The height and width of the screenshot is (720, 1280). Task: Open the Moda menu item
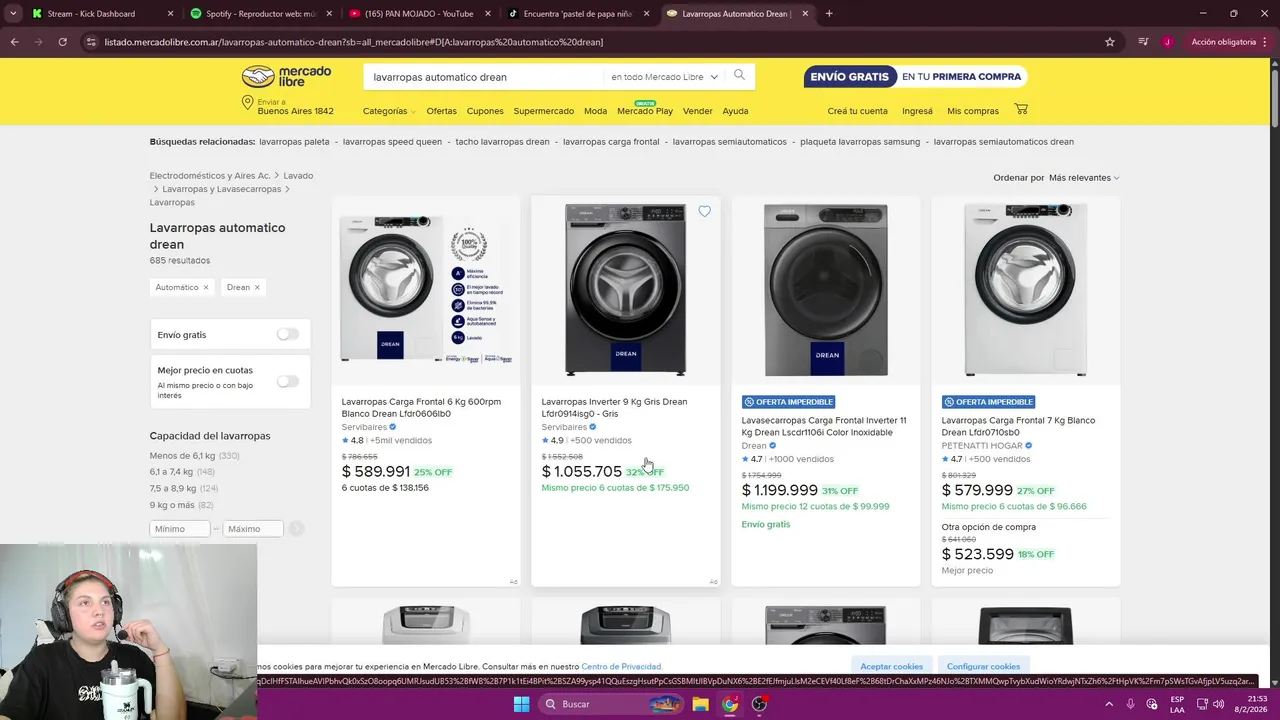point(596,111)
